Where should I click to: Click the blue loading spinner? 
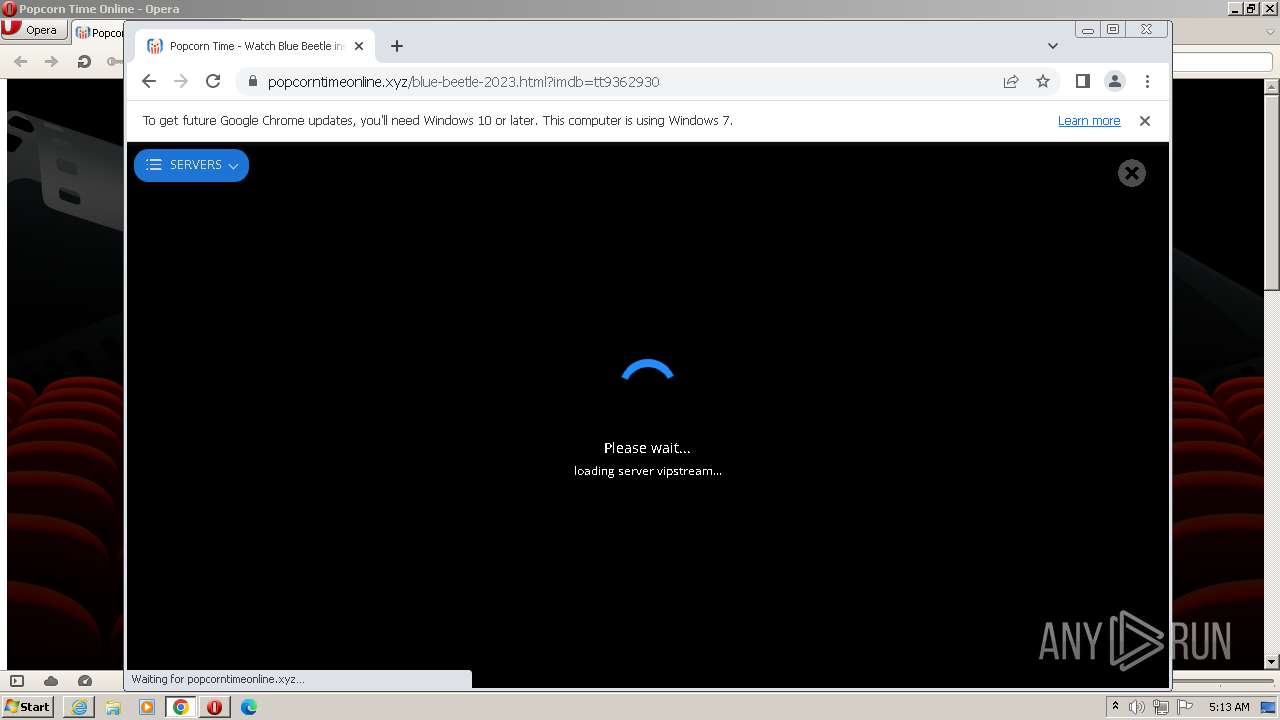pos(648,371)
